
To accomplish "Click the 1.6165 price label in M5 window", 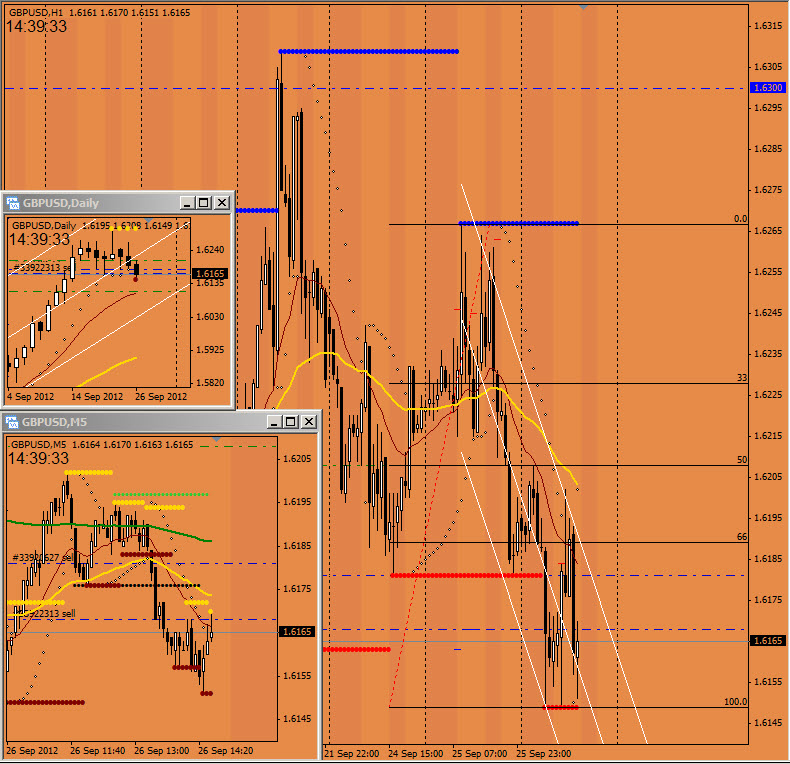I will point(297,631).
